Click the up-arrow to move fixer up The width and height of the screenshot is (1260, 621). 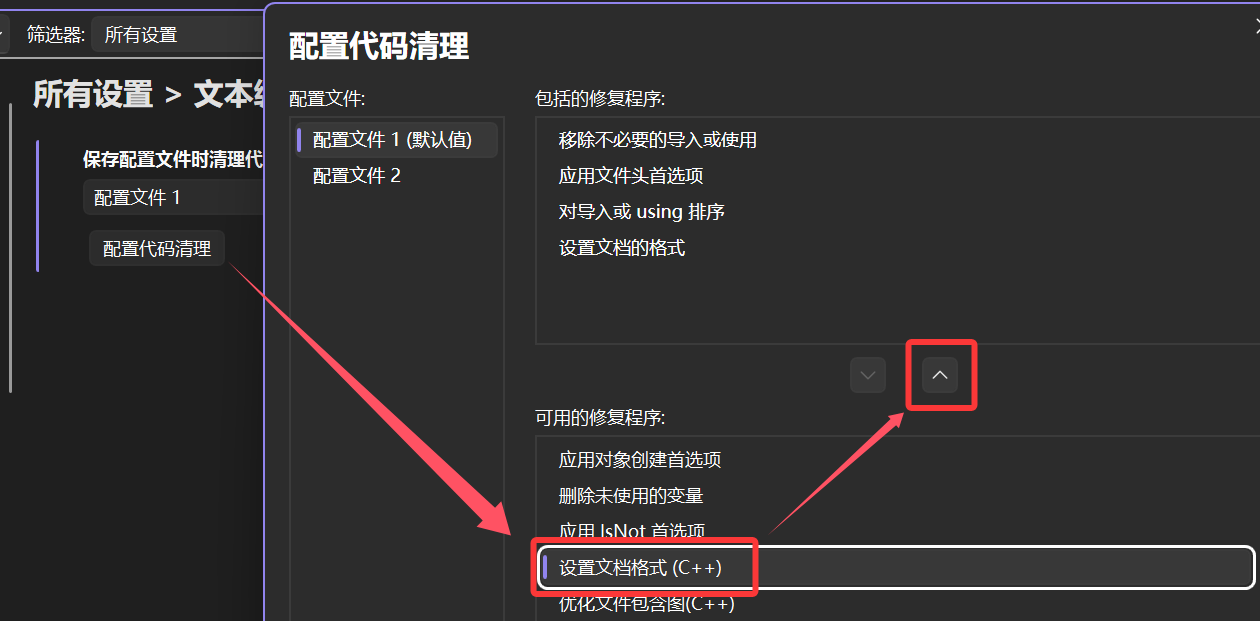click(x=940, y=374)
